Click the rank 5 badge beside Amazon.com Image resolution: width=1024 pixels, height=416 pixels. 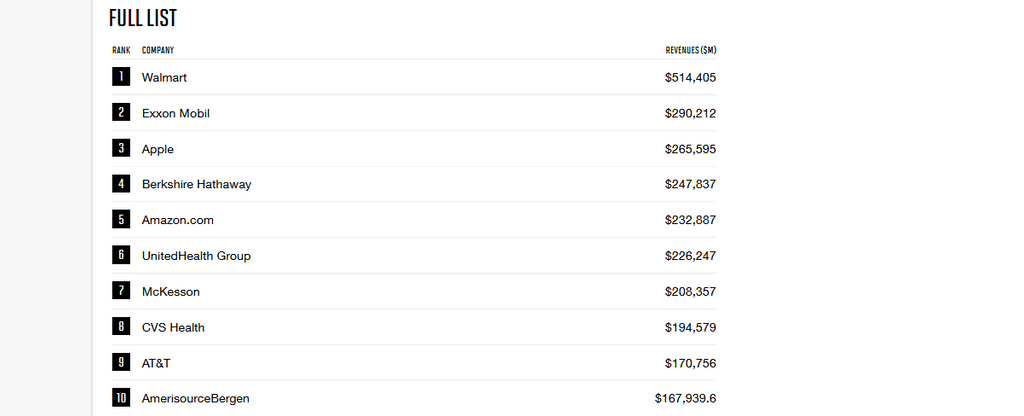[x=121, y=220]
